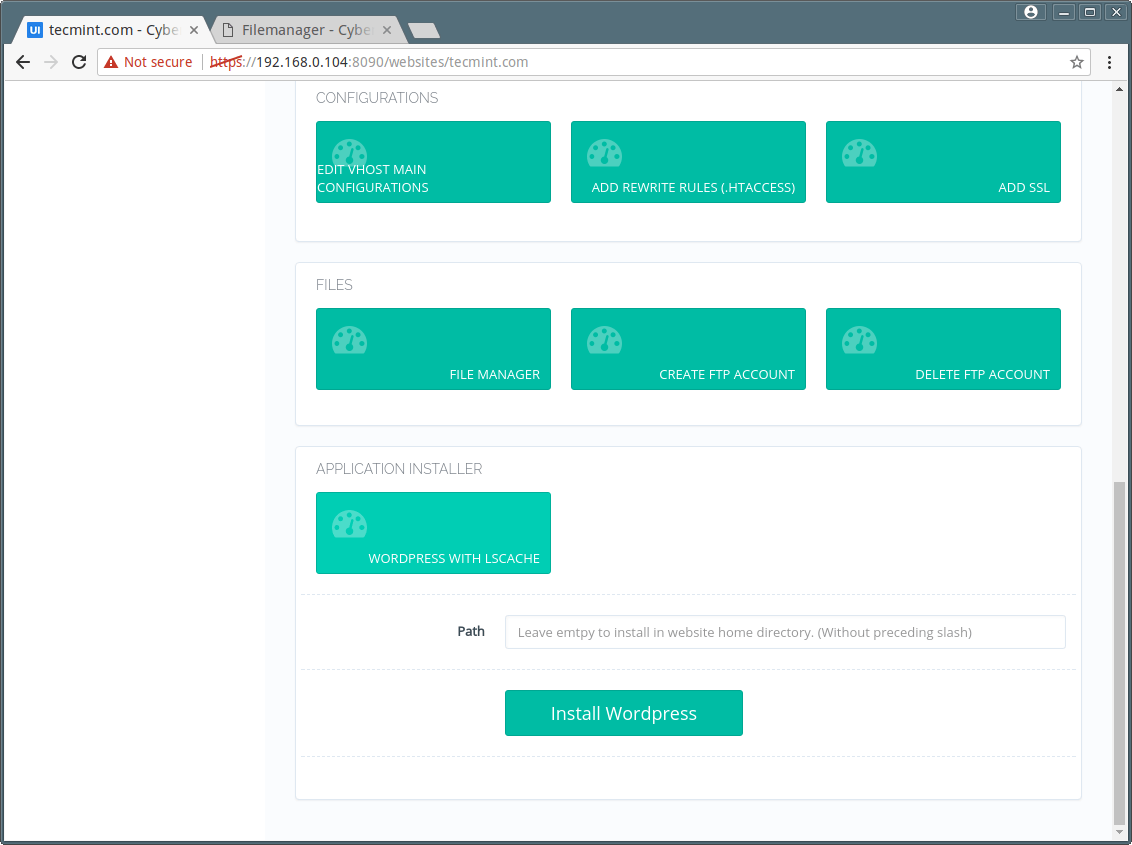Switch to the Filemanager browser tab

(305, 30)
